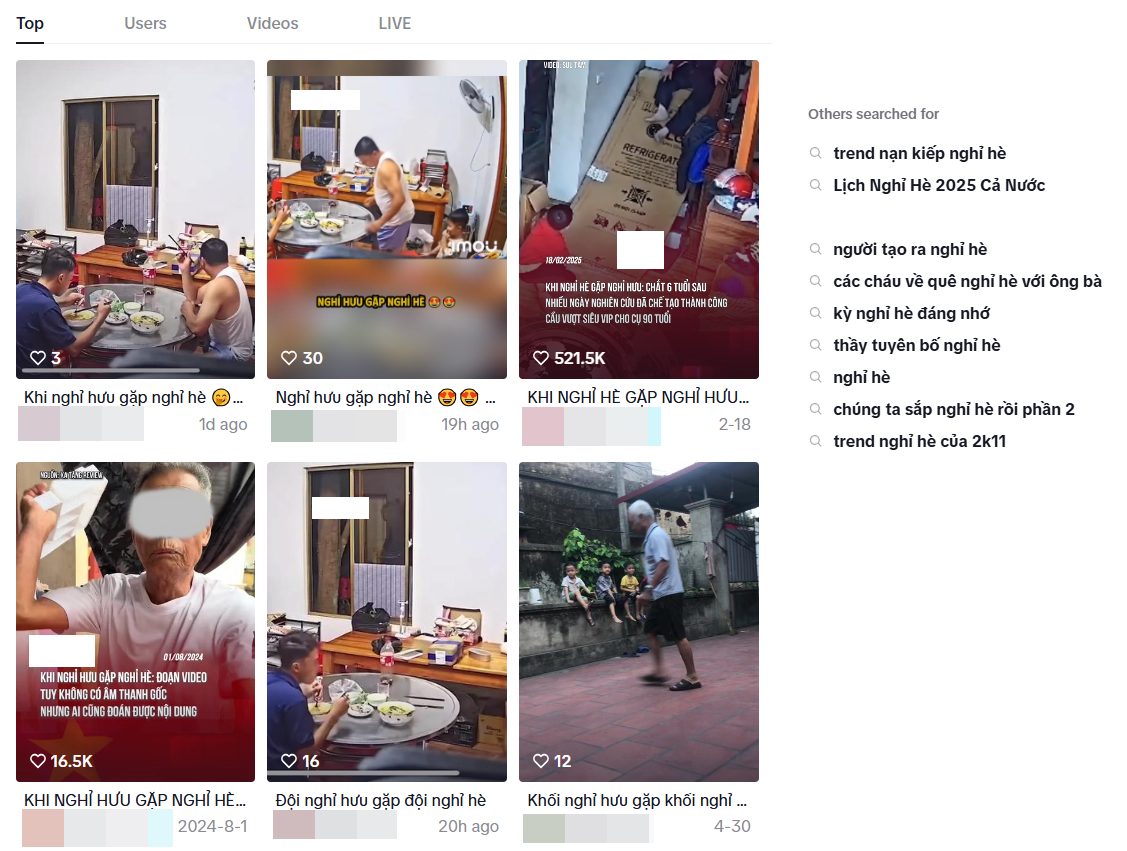Open the LIVE tab
The image size is (1127, 851).
tap(395, 23)
